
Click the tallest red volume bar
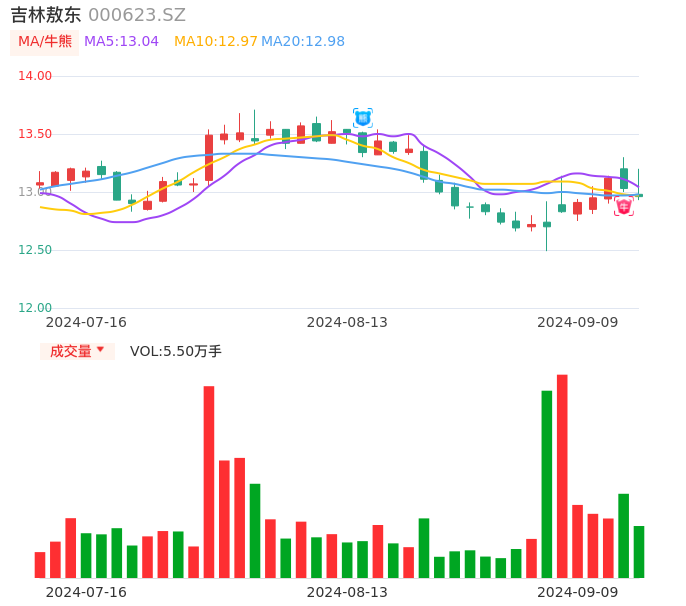tap(562, 476)
